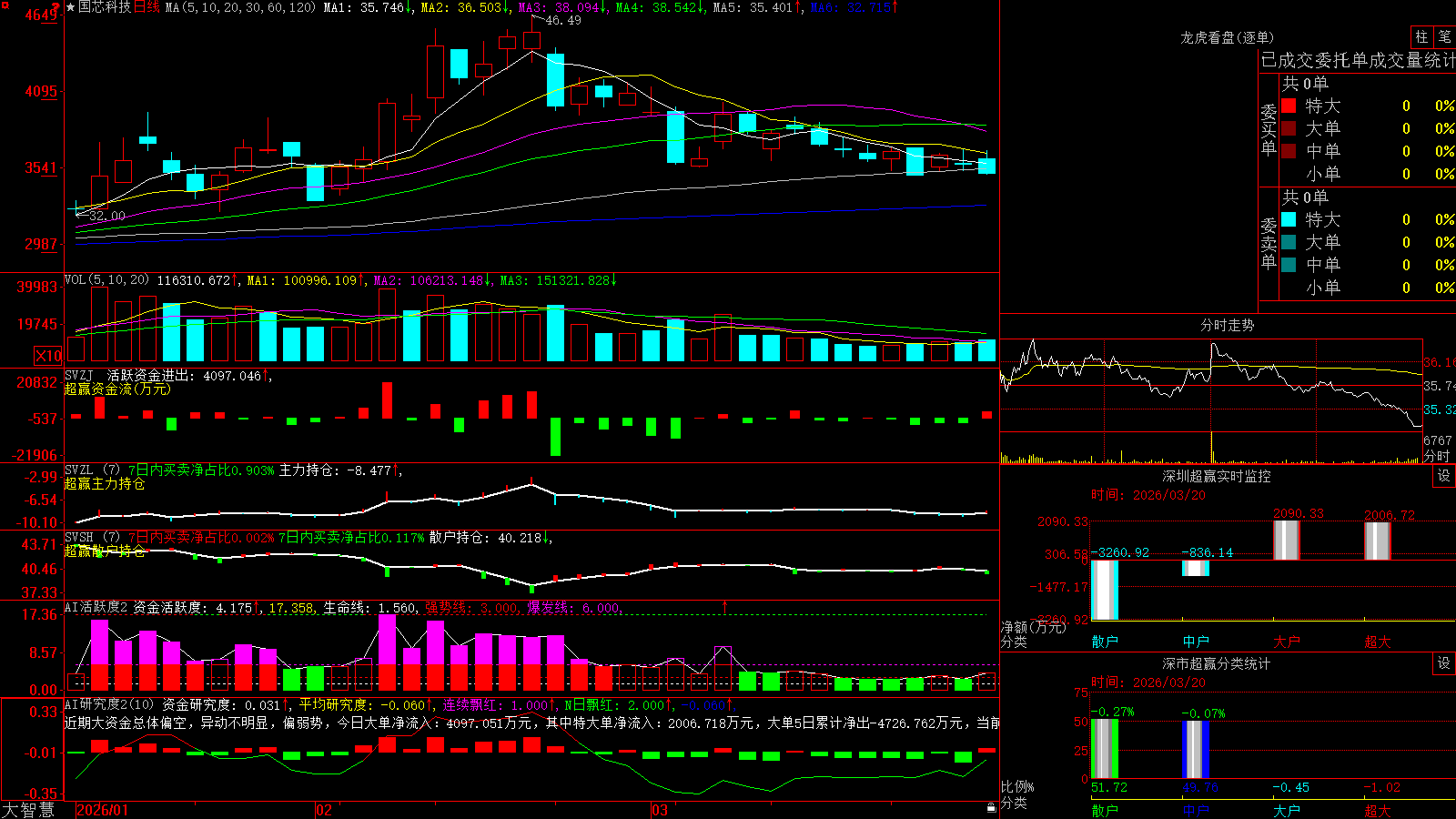Viewport: 1456px width, 819px height.
Task: Click the dark red 大单 buy-order swatch
Action: coord(1289,128)
